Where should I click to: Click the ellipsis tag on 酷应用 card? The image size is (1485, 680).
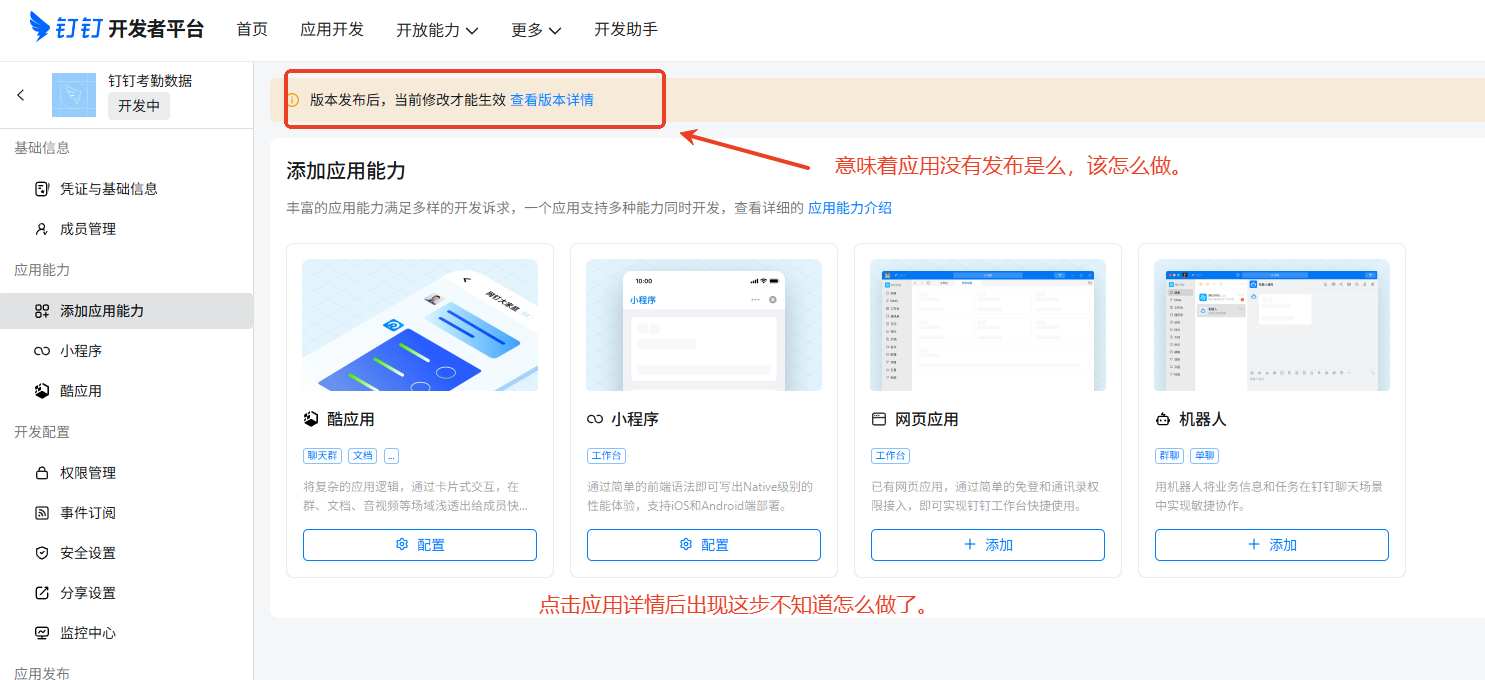click(391, 456)
